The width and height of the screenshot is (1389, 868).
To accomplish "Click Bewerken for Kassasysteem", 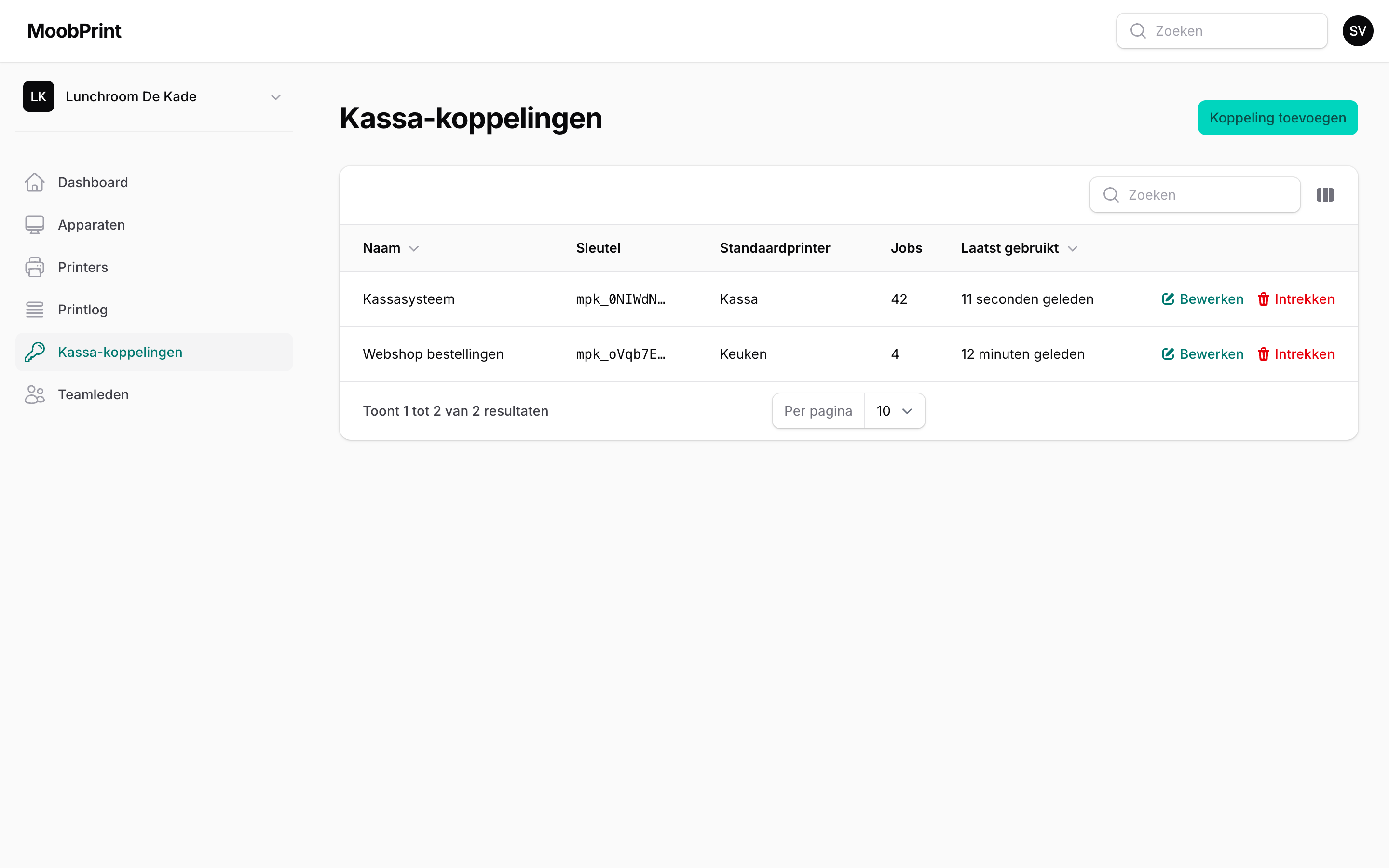I will tap(1202, 299).
